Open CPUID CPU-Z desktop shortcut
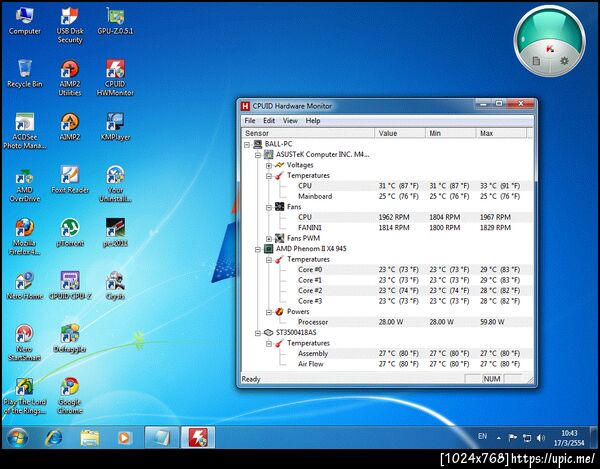 pyautogui.click(x=70, y=286)
